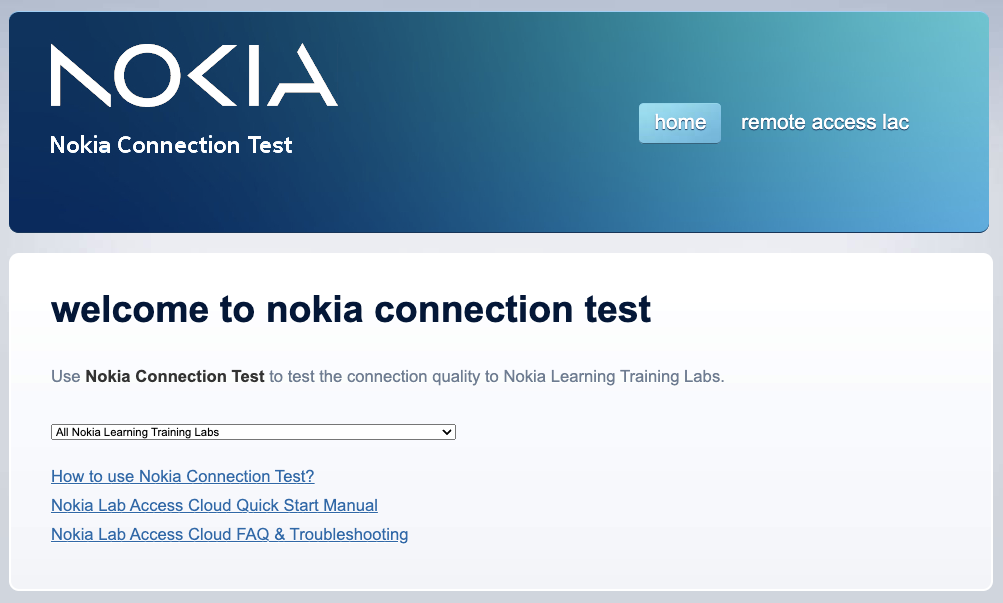This screenshot has width=1003, height=603.
Task: Open How to use Nokia Connection Test link
Action: [183, 476]
